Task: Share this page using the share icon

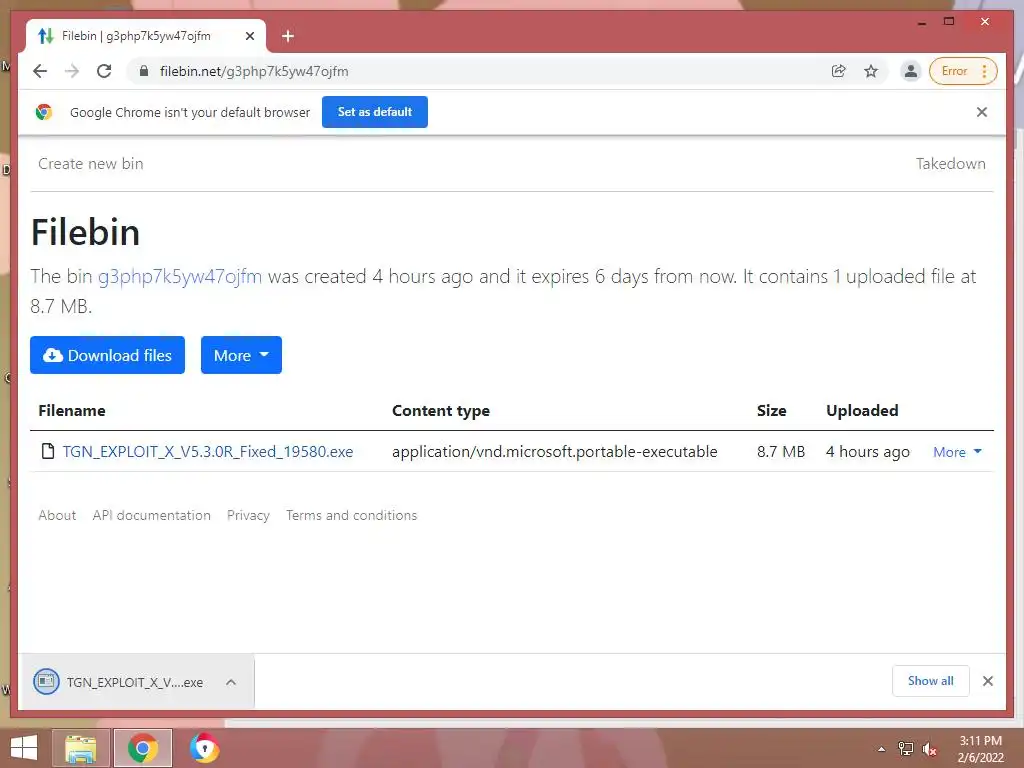Action: click(839, 71)
